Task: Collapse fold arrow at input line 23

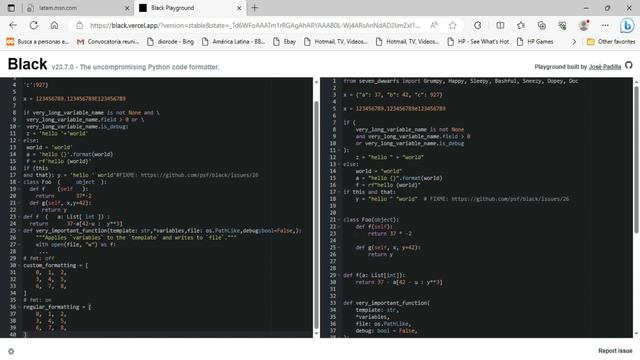Action: click(x=19, y=217)
